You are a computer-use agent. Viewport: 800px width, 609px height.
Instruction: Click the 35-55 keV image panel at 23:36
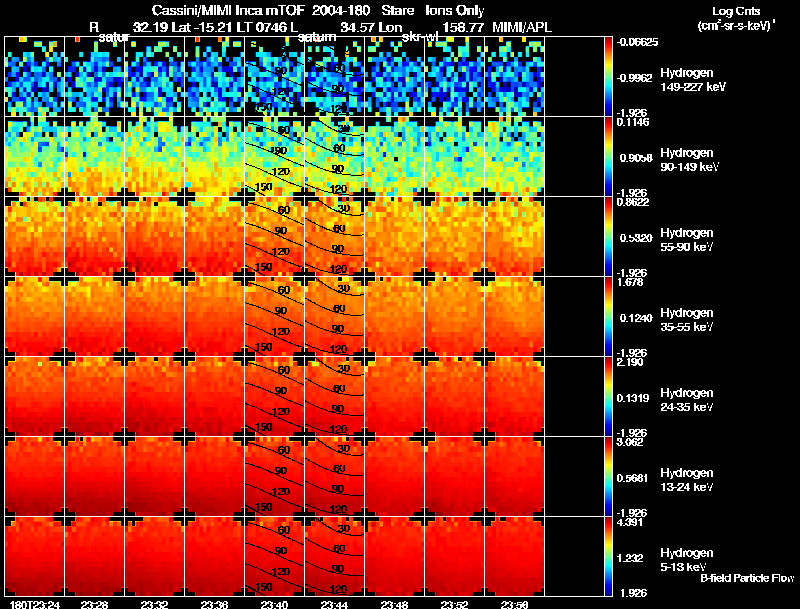coord(214,317)
